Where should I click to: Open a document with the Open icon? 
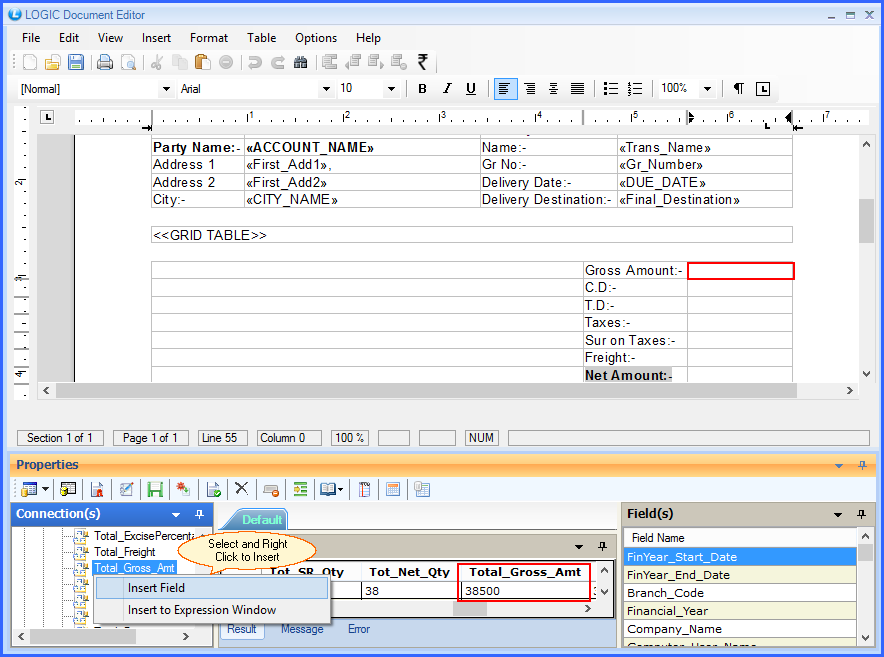[x=54, y=61]
